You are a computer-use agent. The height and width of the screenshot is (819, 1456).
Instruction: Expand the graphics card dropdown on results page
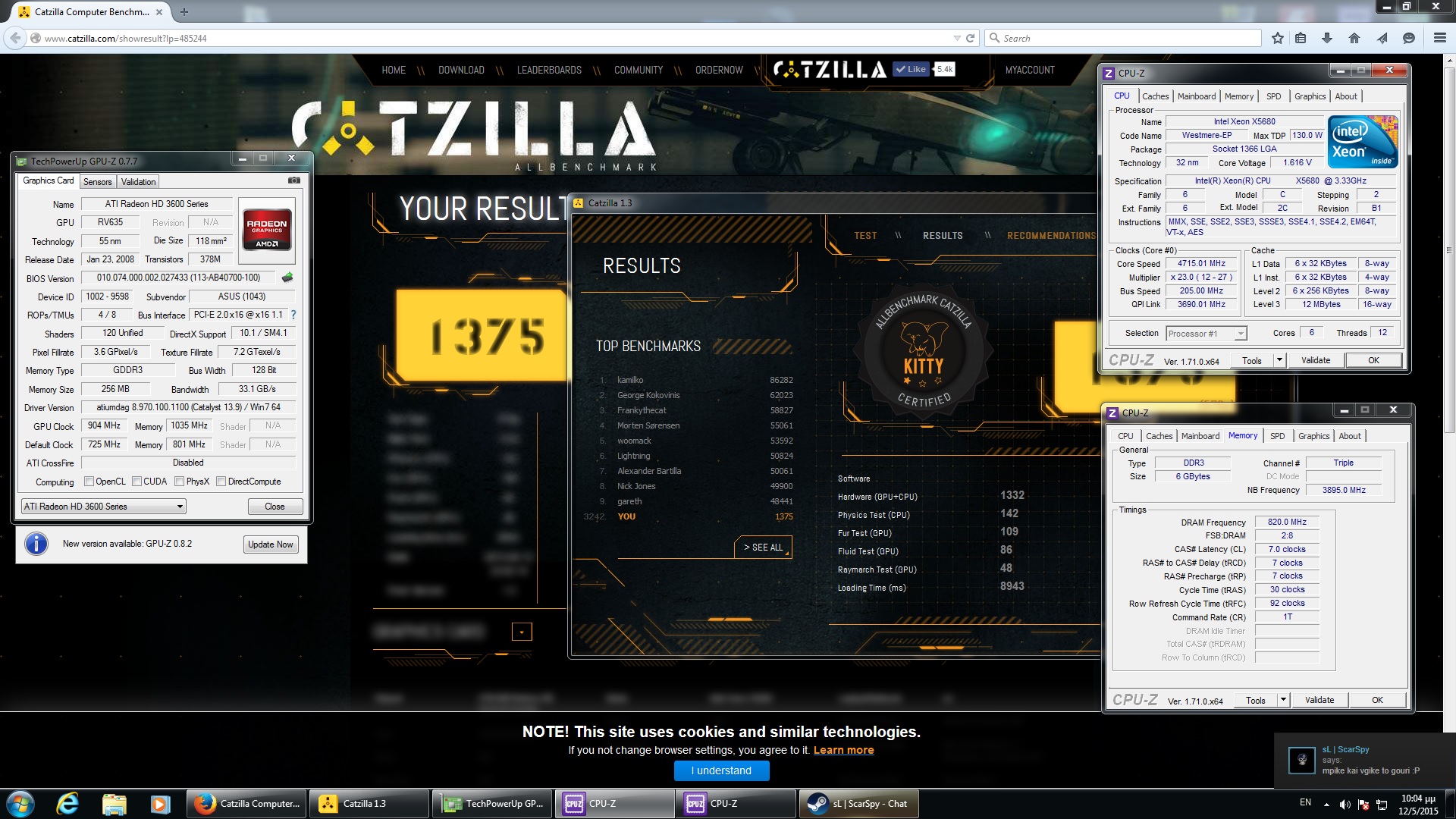pos(522,632)
